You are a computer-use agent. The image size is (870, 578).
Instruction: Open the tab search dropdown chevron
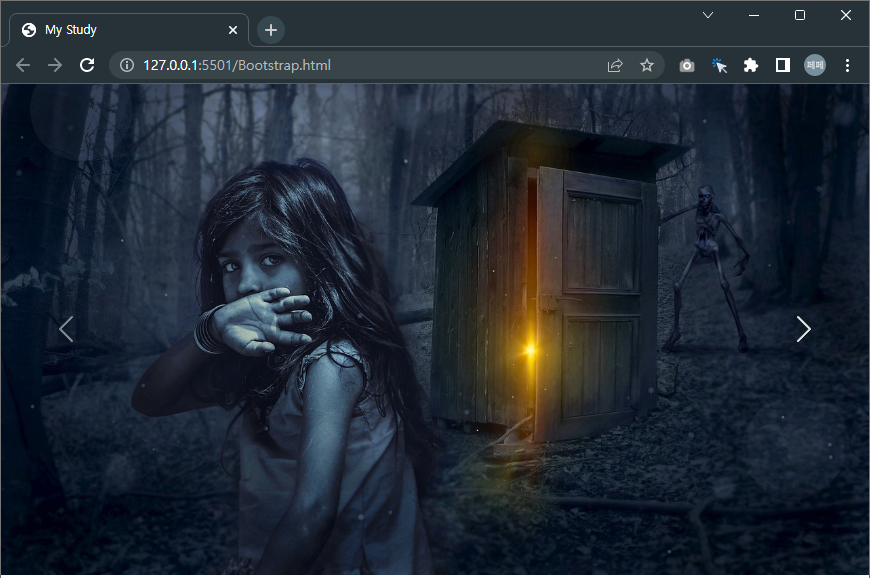click(x=708, y=15)
